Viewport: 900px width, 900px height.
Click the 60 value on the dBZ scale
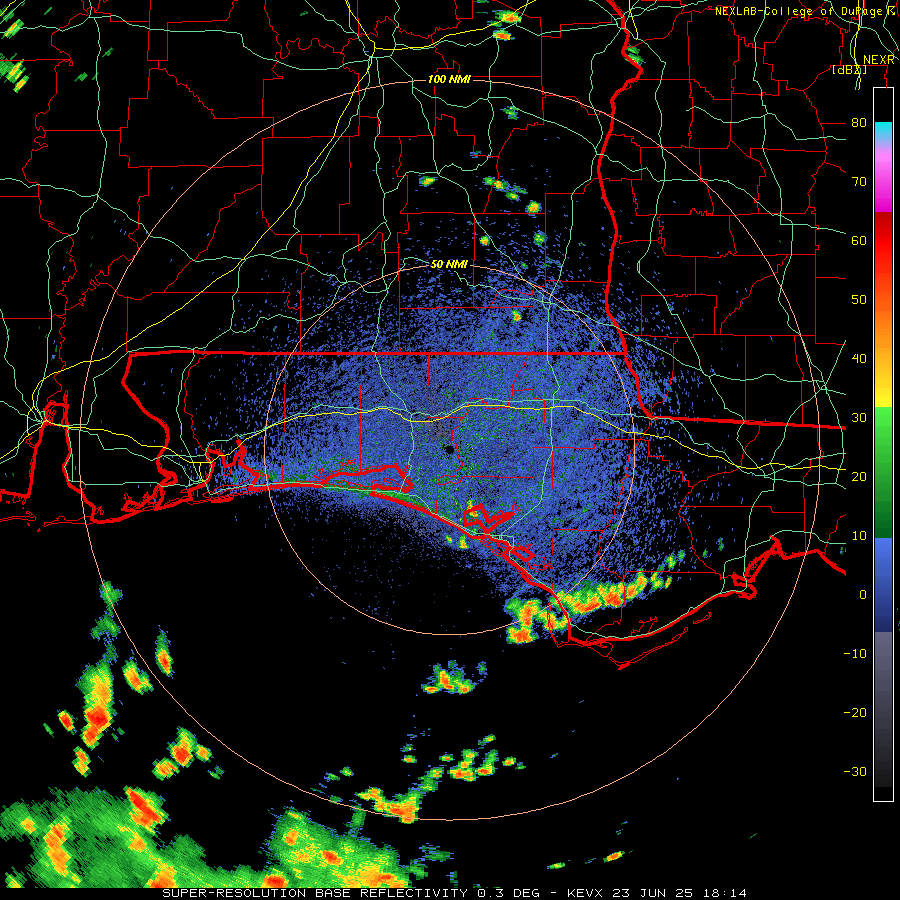point(859,240)
